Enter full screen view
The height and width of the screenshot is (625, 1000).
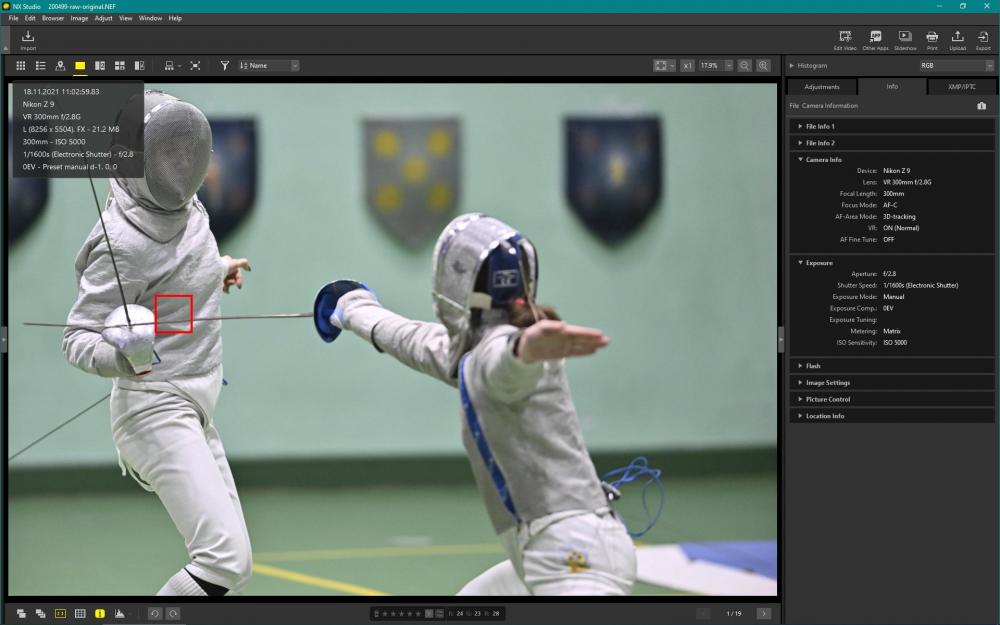click(x=195, y=66)
